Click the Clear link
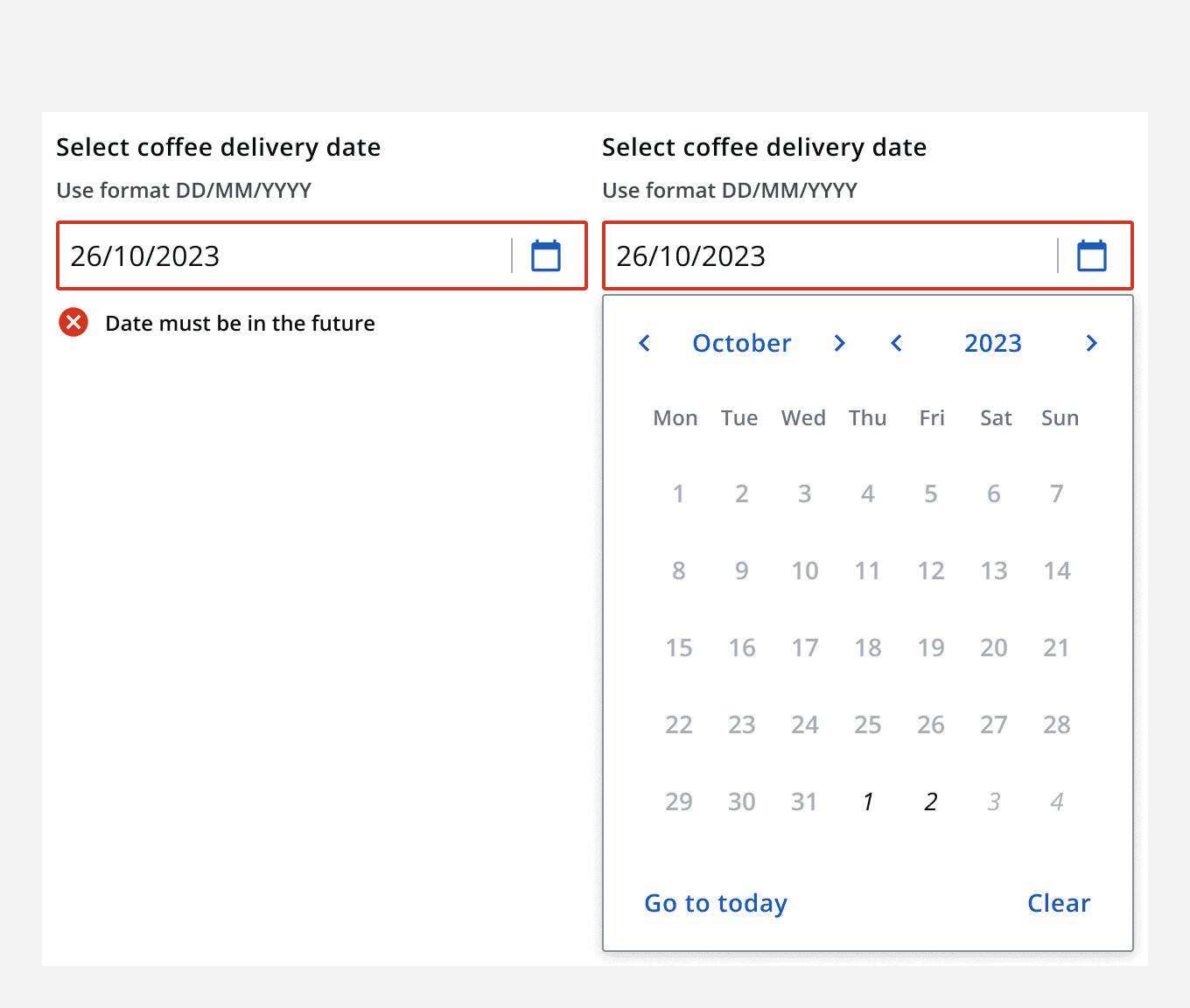The height and width of the screenshot is (1008, 1190). [x=1058, y=903]
